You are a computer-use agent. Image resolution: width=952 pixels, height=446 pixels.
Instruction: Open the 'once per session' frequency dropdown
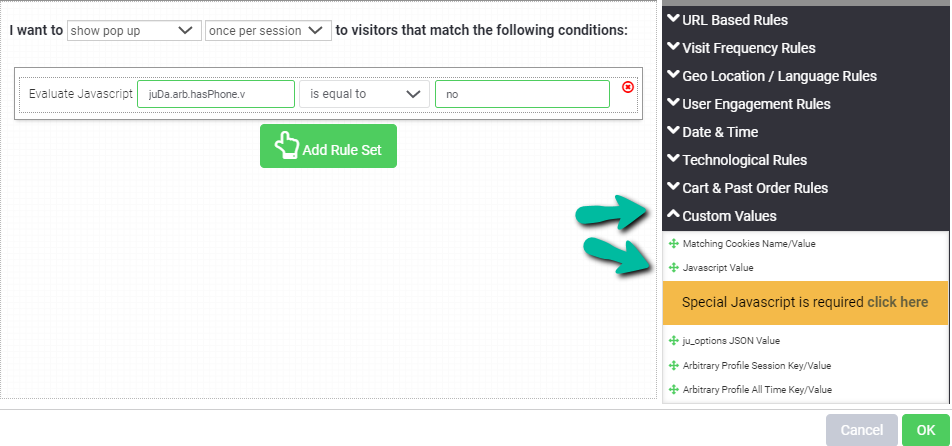(268, 31)
